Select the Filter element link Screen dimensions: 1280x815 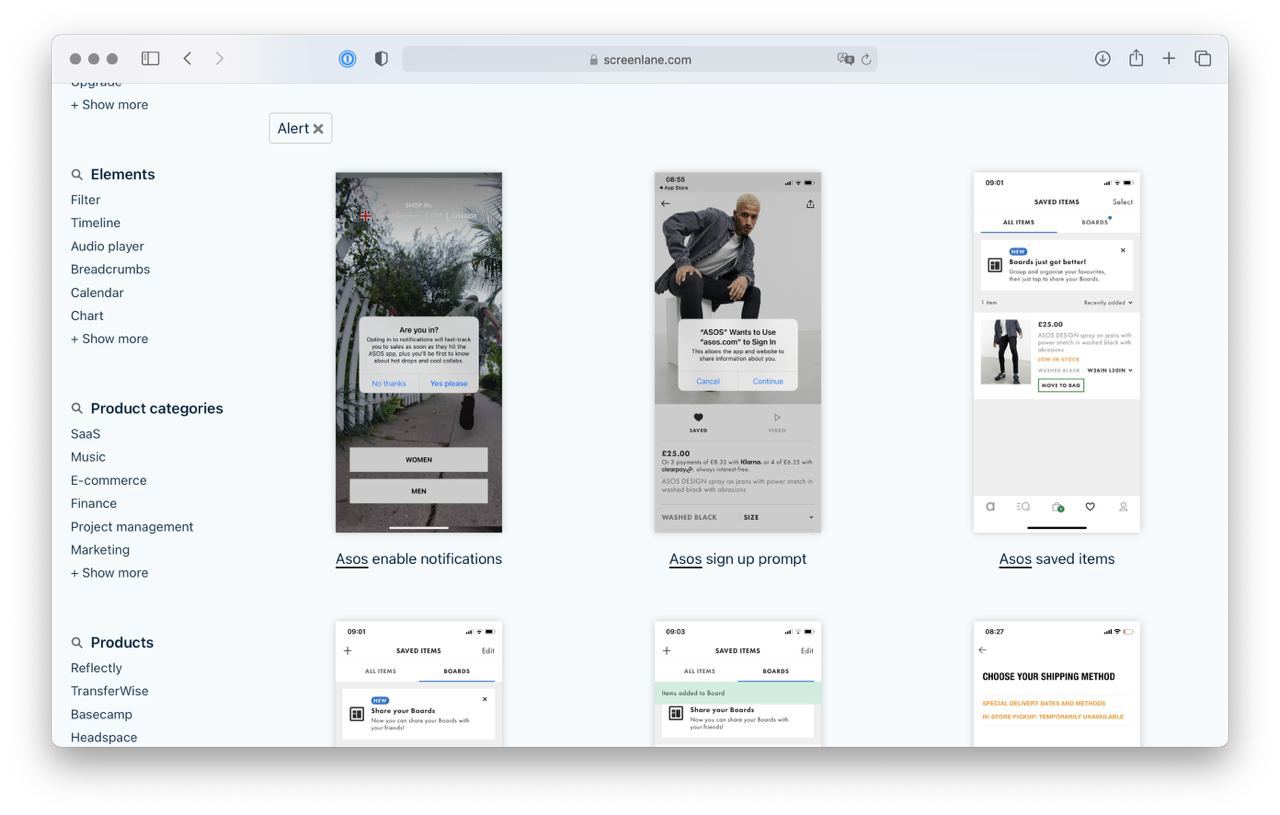click(x=85, y=200)
